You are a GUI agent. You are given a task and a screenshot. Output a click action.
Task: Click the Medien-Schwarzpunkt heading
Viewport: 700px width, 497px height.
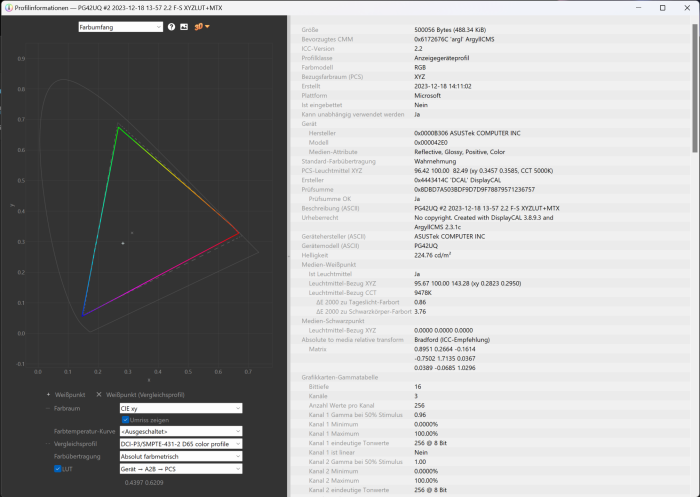(x=333, y=321)
